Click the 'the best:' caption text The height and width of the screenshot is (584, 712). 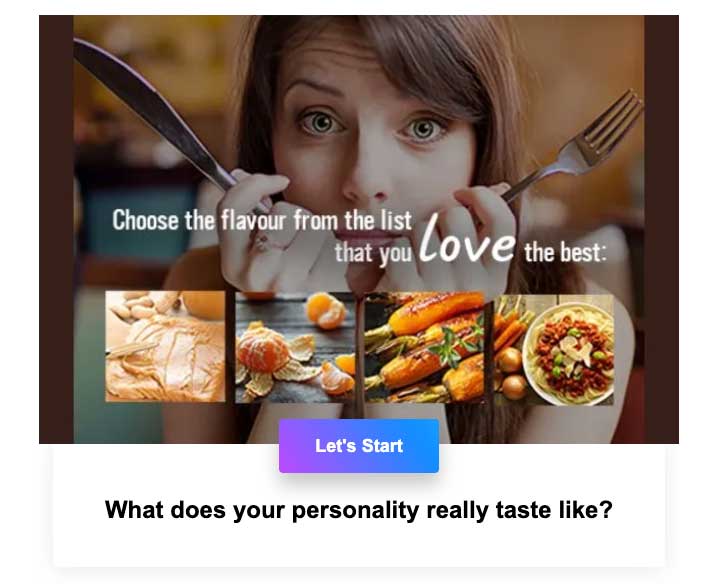pos(565,252)
